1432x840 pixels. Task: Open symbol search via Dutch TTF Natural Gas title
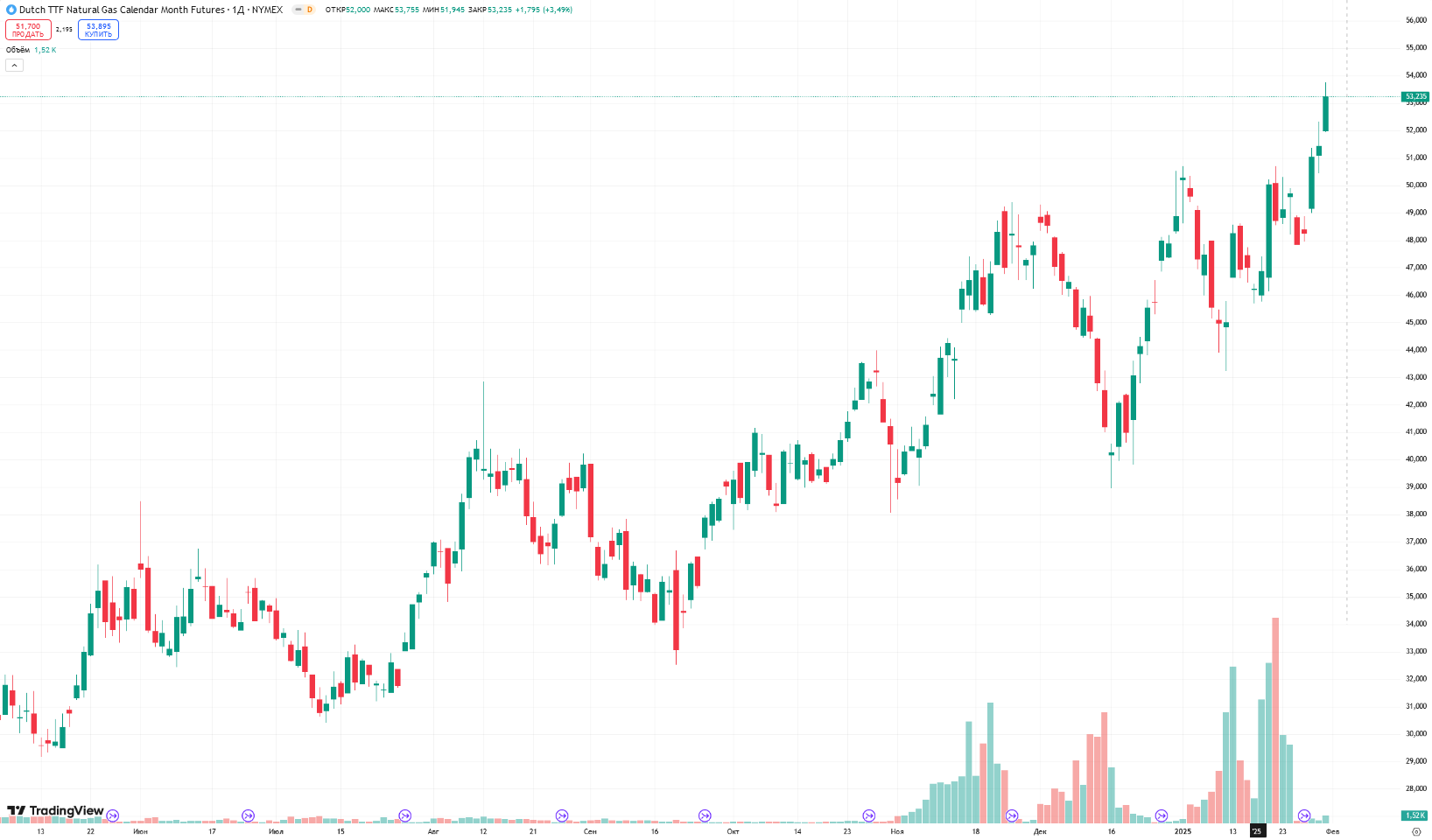tap(123, 10)
